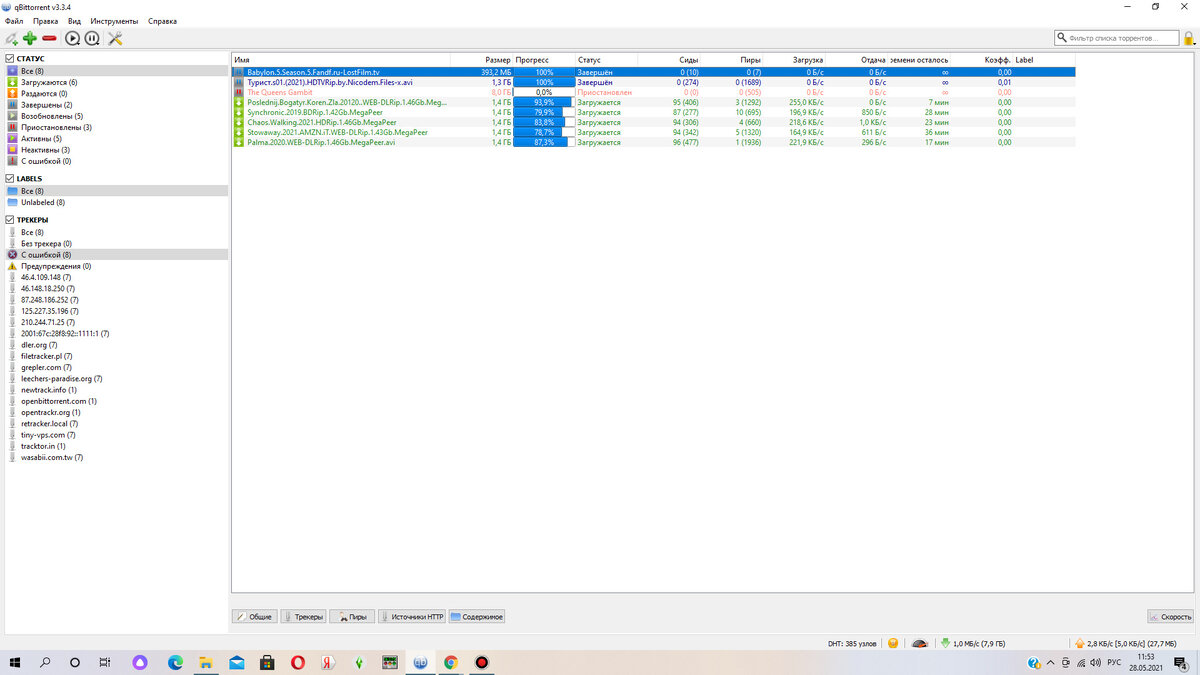Click the 0,0% progress bar of Queens Gambit

pos(544,92)
